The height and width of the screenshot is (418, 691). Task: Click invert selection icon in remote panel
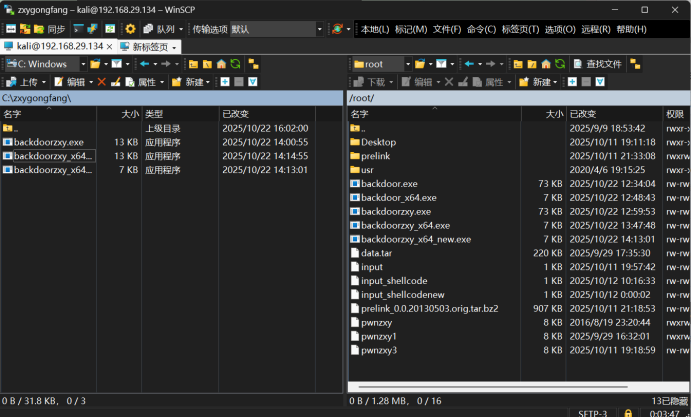[600, 82]
